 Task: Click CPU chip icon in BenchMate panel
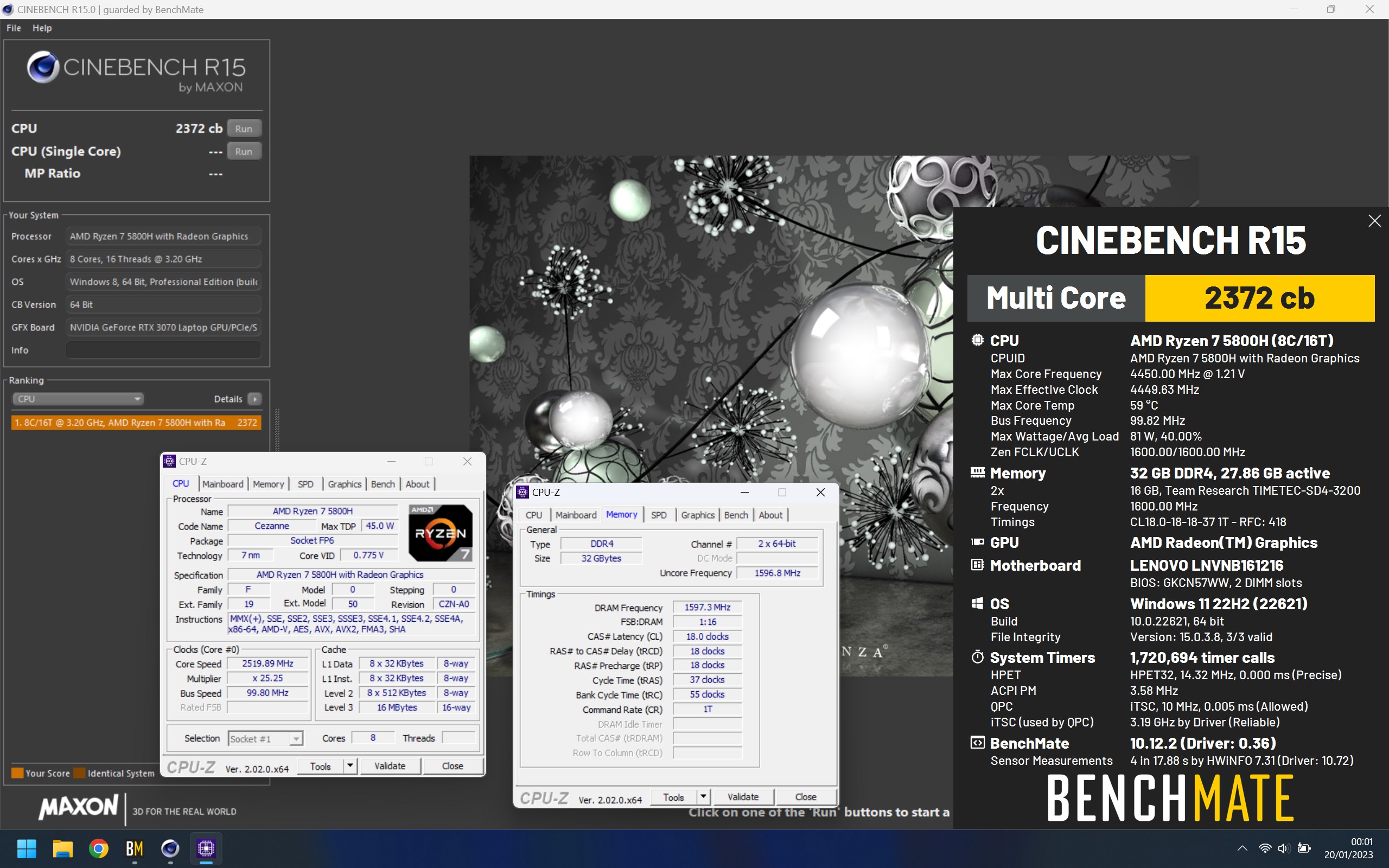click(977, 340)
